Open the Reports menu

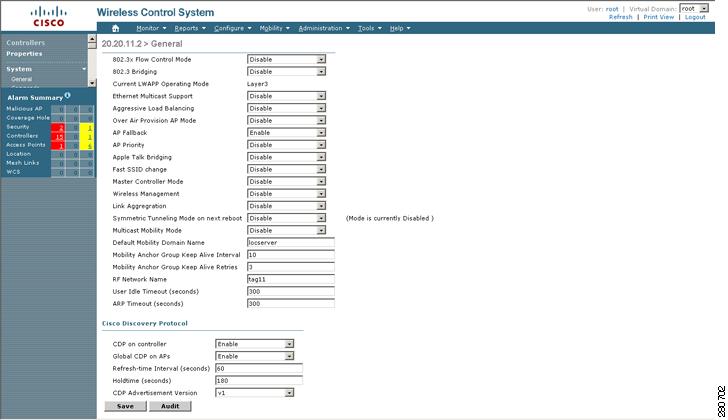[x=190, y=28]
